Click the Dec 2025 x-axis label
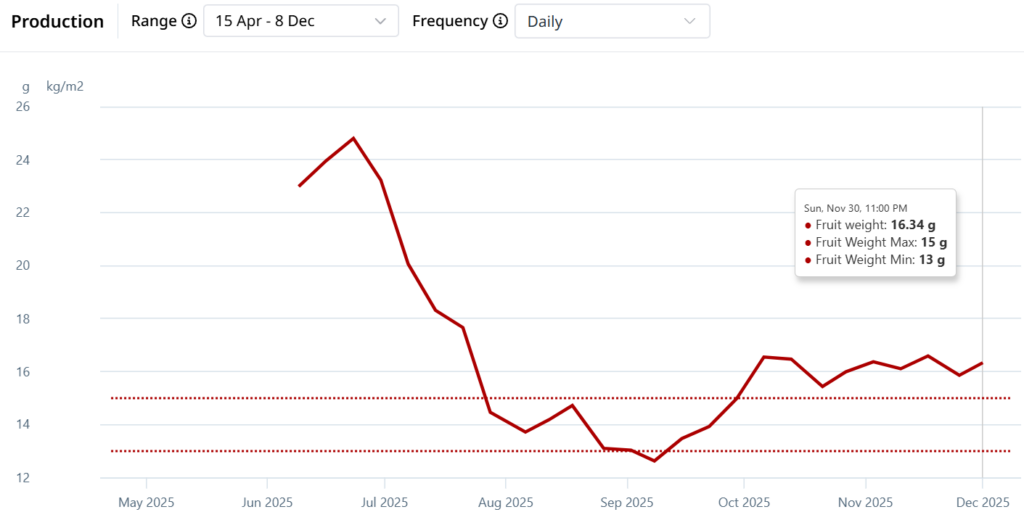This screenshot has width=1024, height=520. (982, 501)
